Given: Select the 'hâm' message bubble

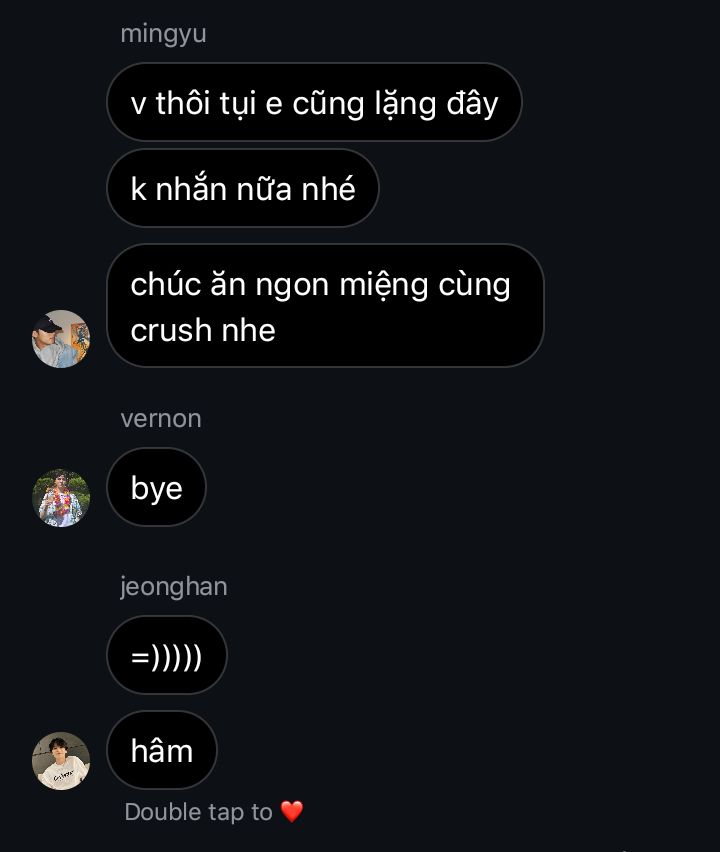Looking at the screenshot, I should 162,750.
